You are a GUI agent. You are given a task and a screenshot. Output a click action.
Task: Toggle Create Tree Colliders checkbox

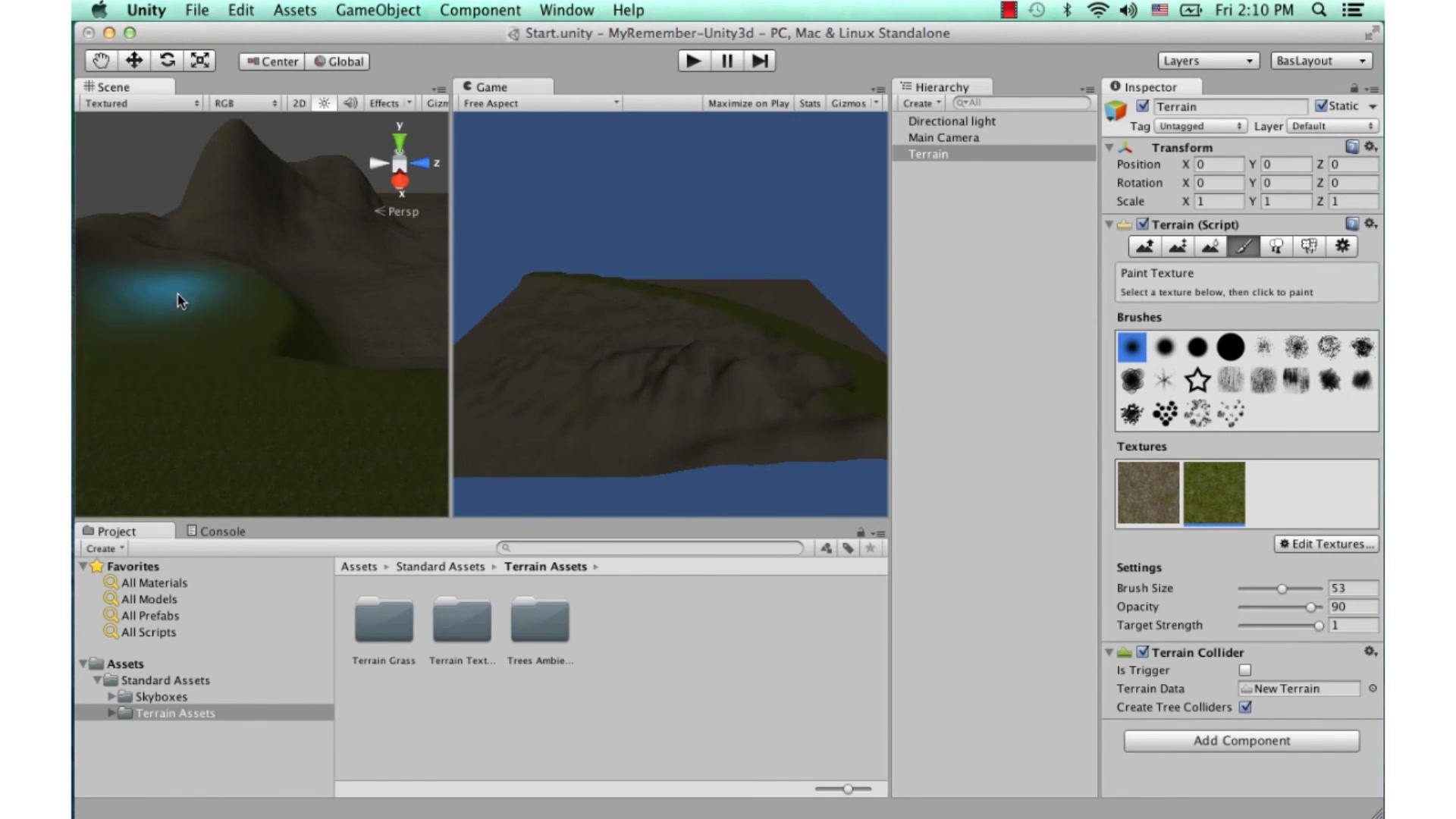(x=1244, y=707)
